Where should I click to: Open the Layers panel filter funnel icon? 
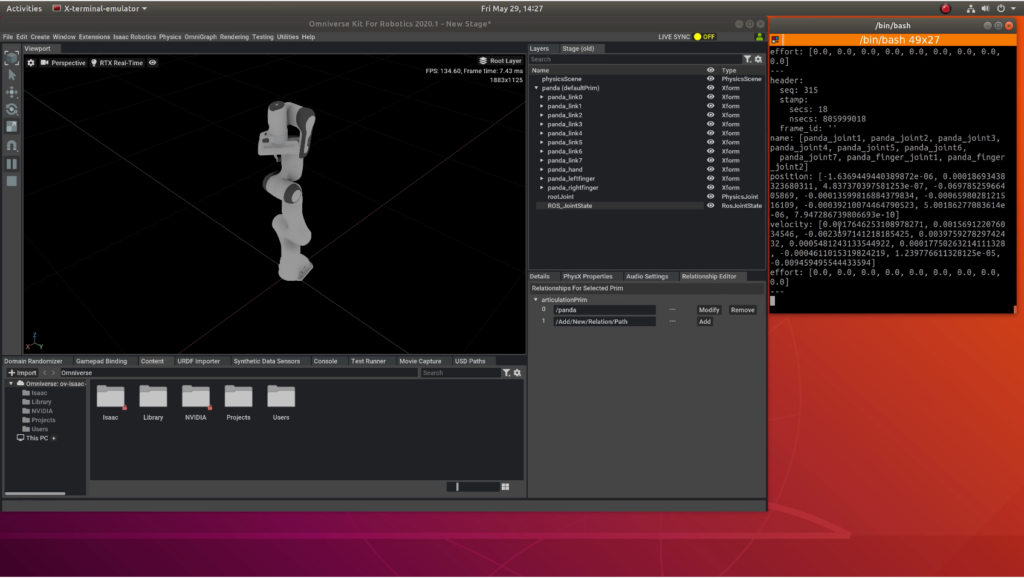click(748, 59)
